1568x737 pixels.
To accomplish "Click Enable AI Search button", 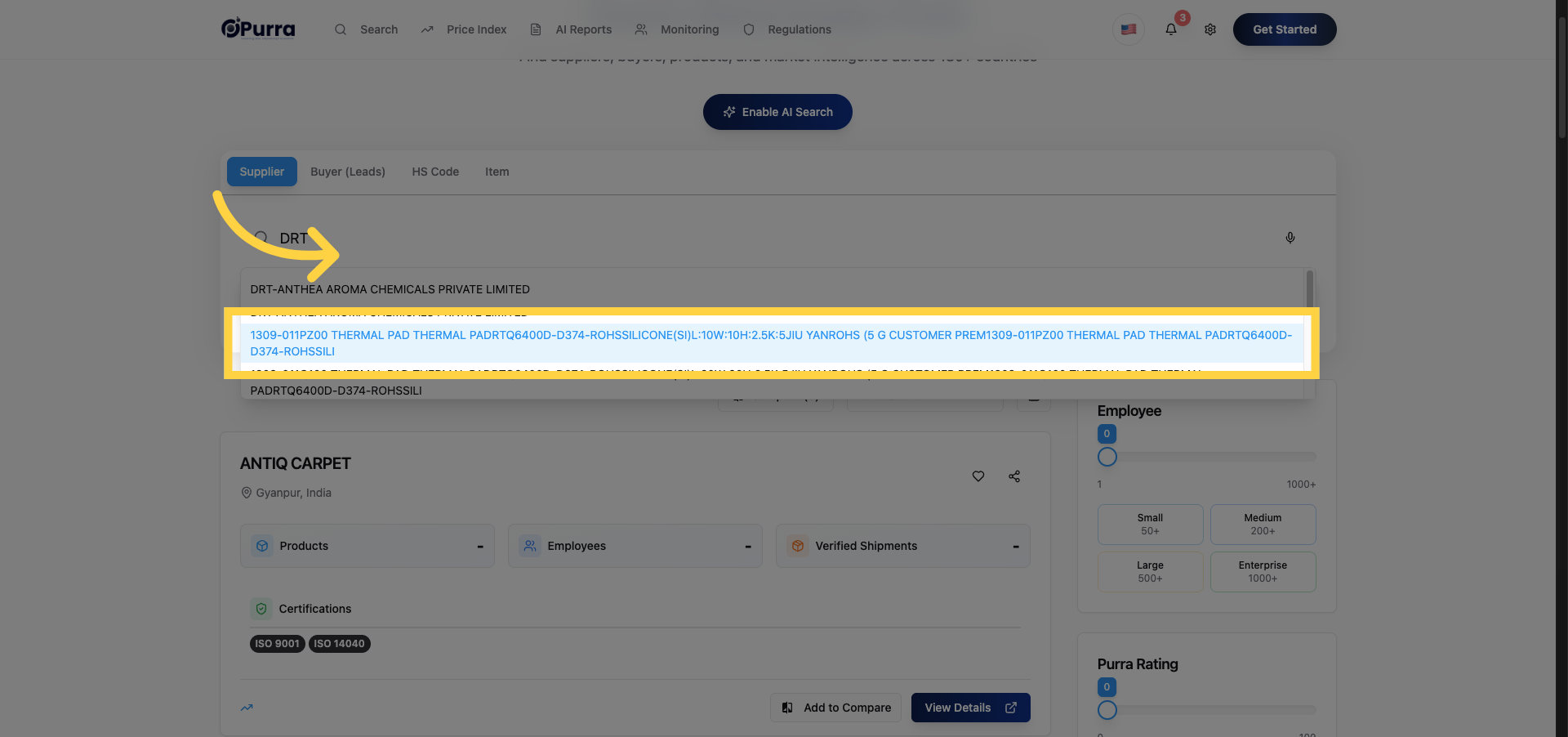I will (x=777, y=112).
